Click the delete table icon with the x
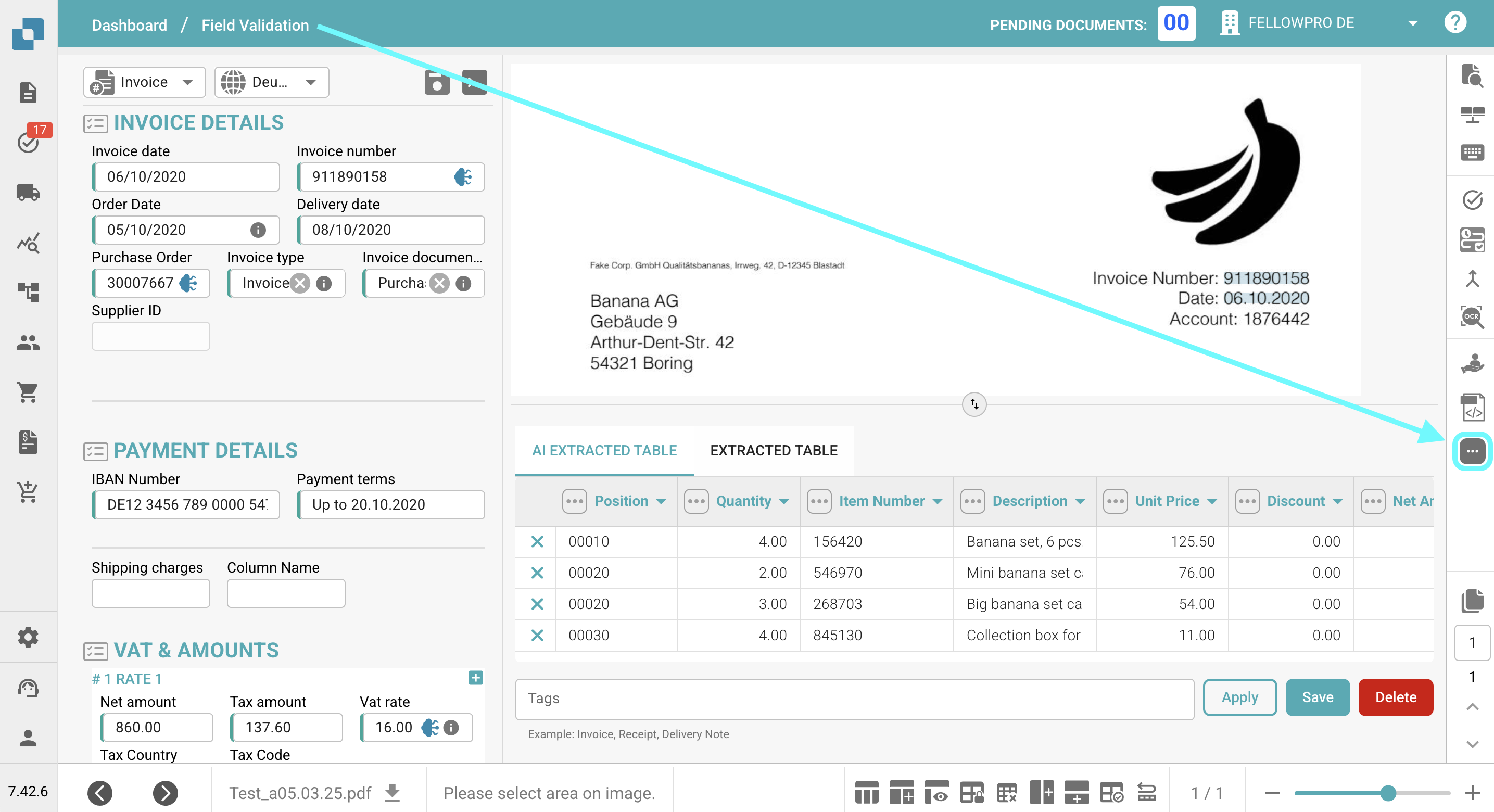Screen dimensions: 1494x812 click(x=1006, y=792)
